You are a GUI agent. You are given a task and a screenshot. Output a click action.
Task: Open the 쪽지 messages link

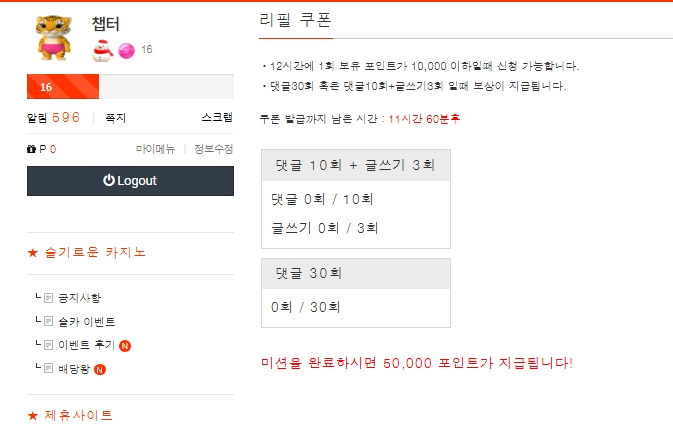[115, 118]
